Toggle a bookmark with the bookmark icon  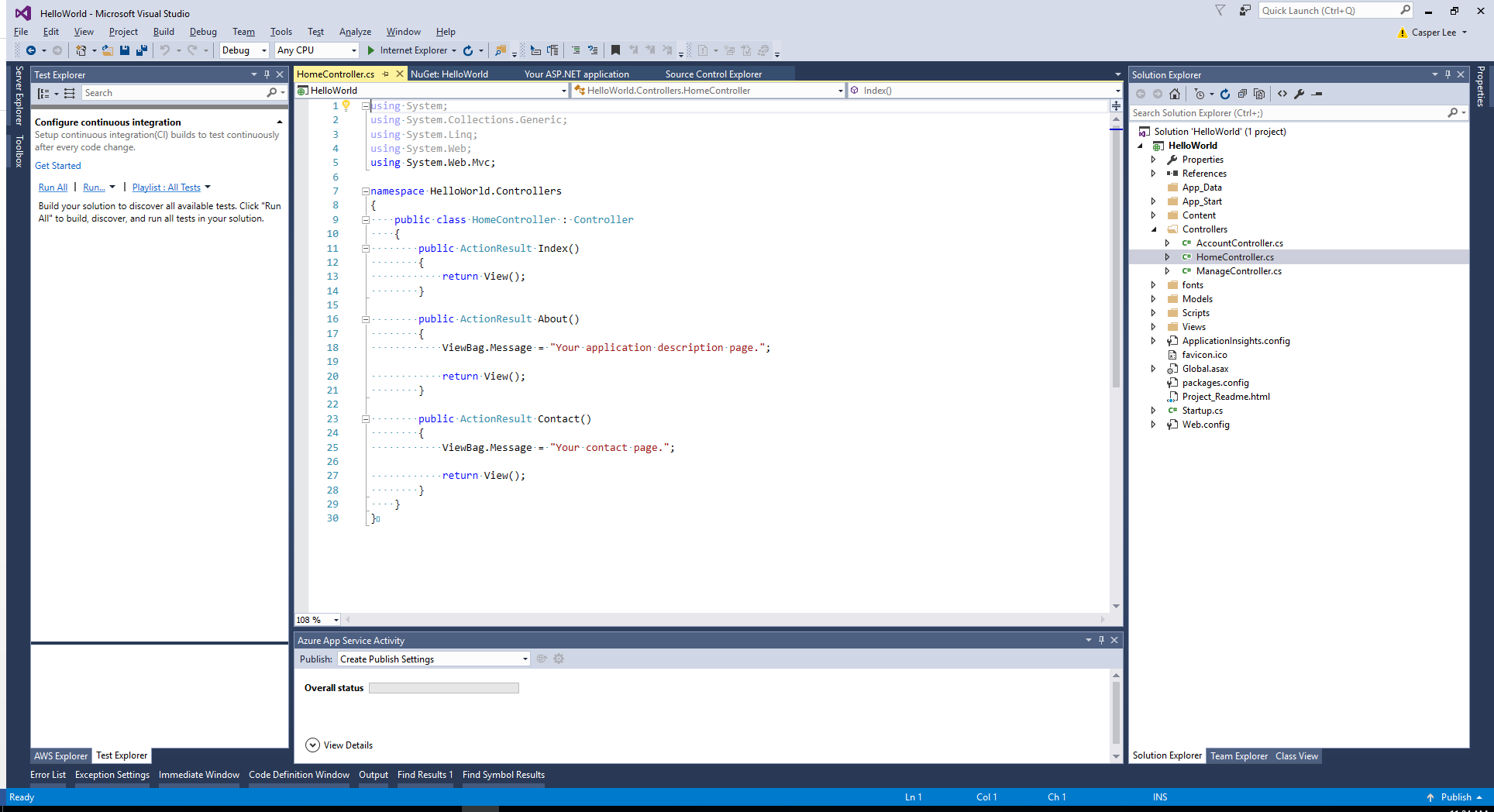[x=615, y=50]
